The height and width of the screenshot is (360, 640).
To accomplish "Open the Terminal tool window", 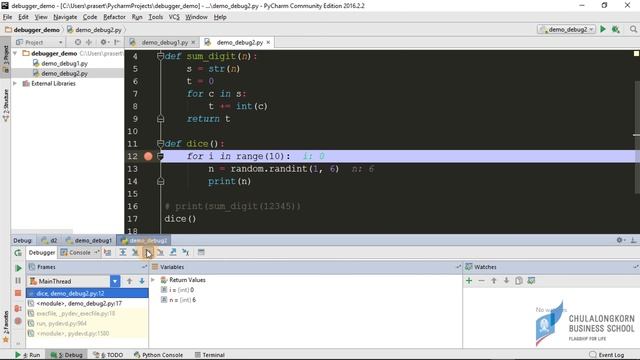I will click(x=210, y=355).
